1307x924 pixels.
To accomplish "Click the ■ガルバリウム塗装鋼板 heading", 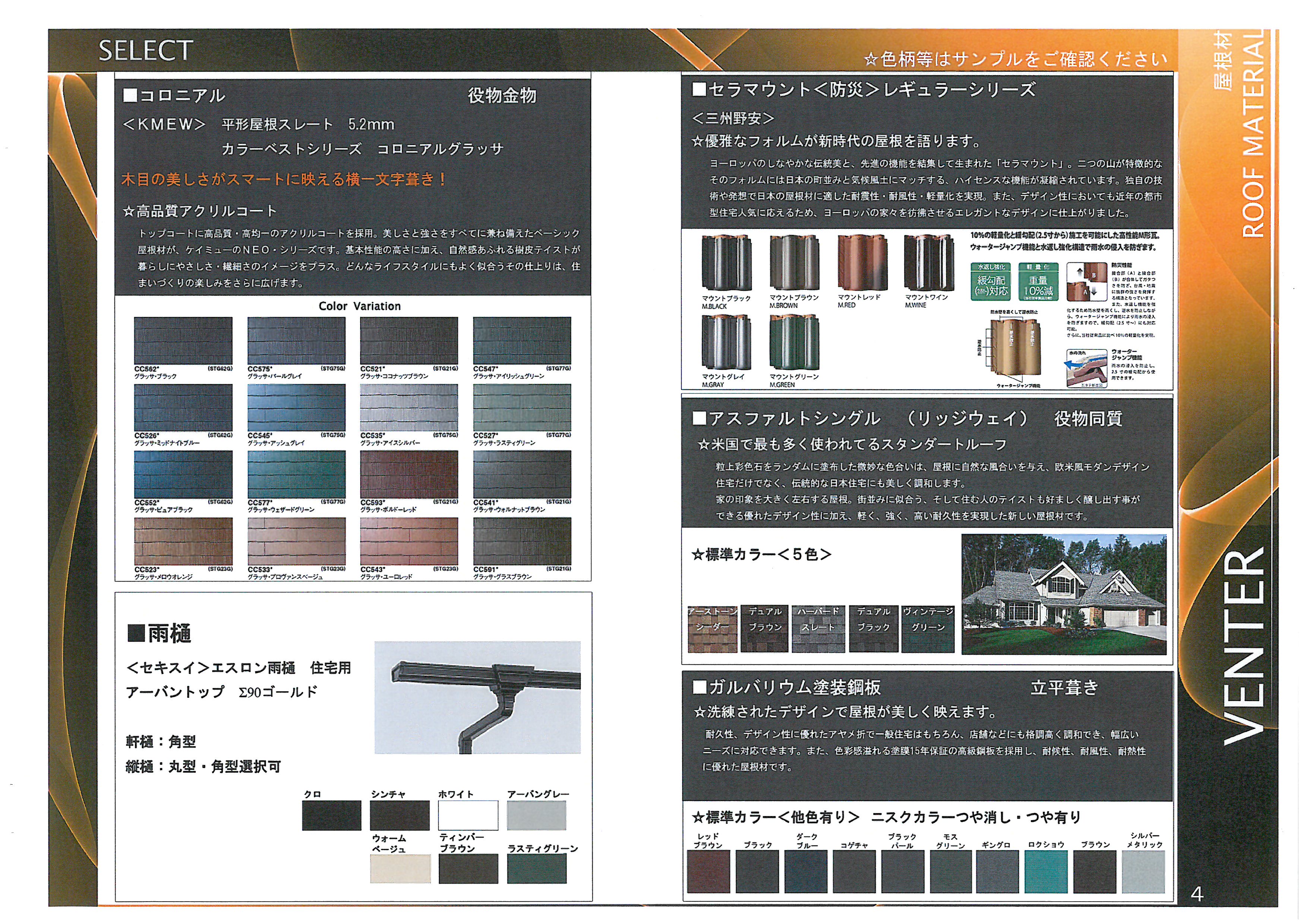I will click(x=787, y=687).
